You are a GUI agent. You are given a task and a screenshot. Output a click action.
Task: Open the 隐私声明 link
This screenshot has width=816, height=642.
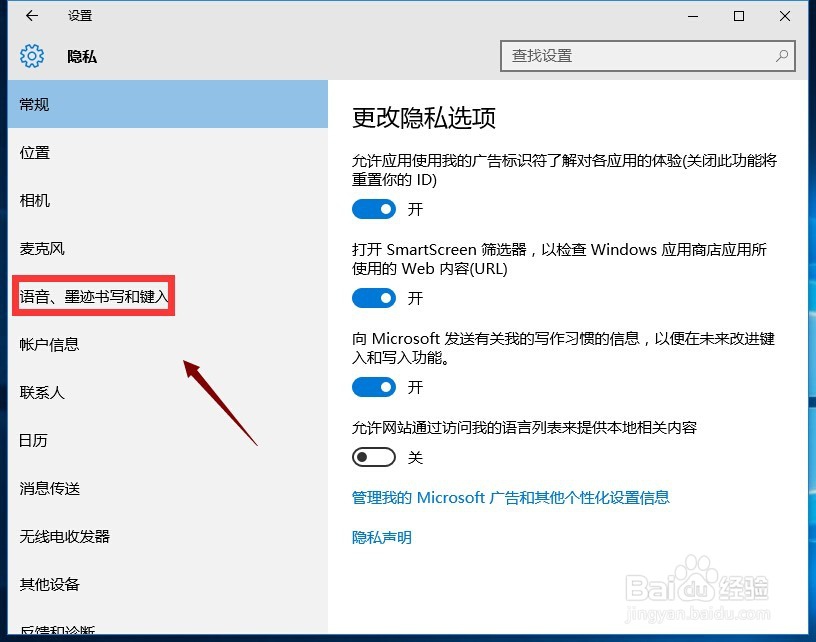coord(381,537)
